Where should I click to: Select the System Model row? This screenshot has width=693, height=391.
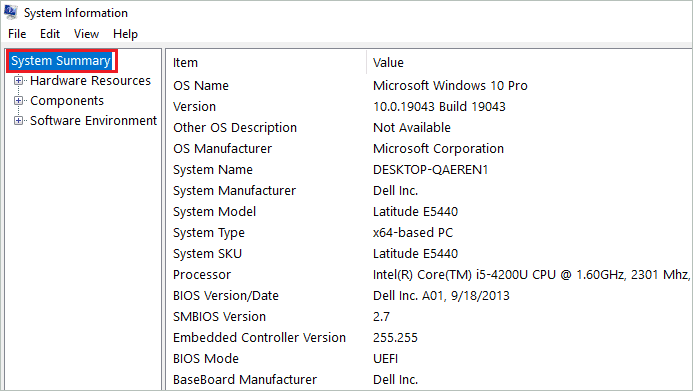tap(215, 212)
